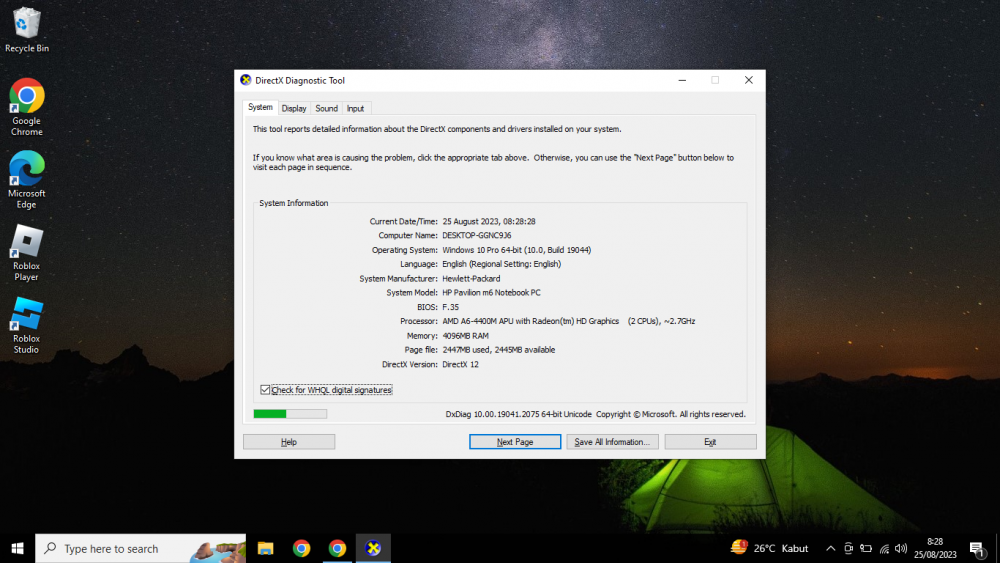This screenshot has width=1000, height=563.
Task: Click the BIOS value F.35
Action: click(450, 307)
